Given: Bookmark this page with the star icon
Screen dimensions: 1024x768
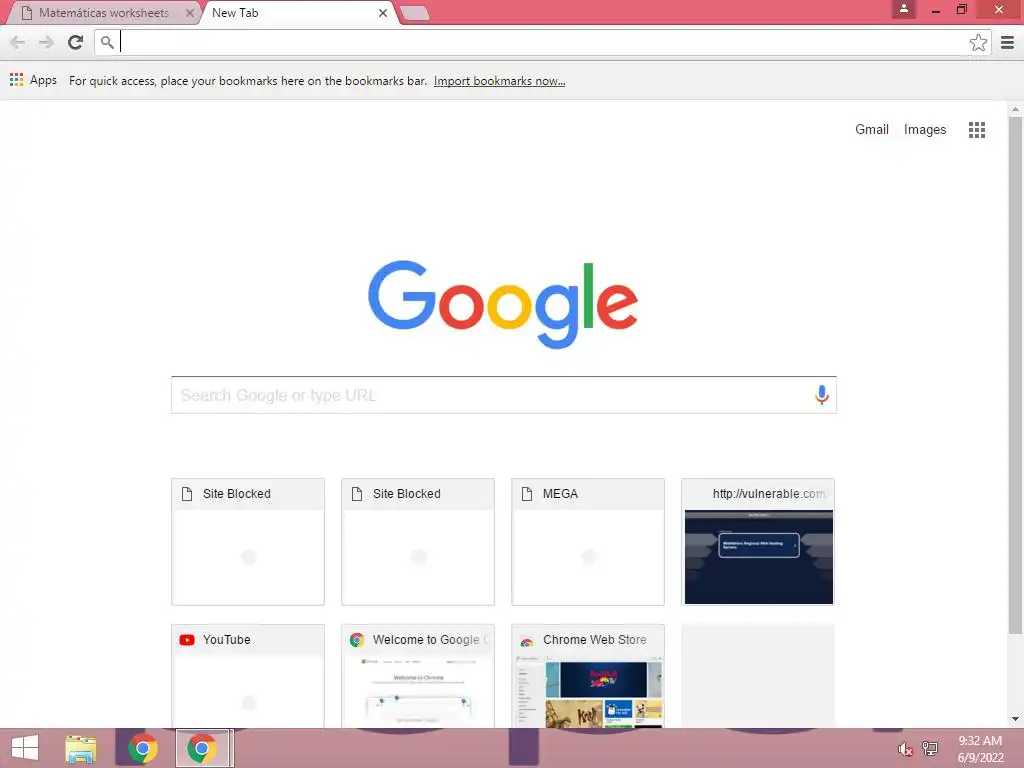Looking at the screenshot, I should coord(978,42).
